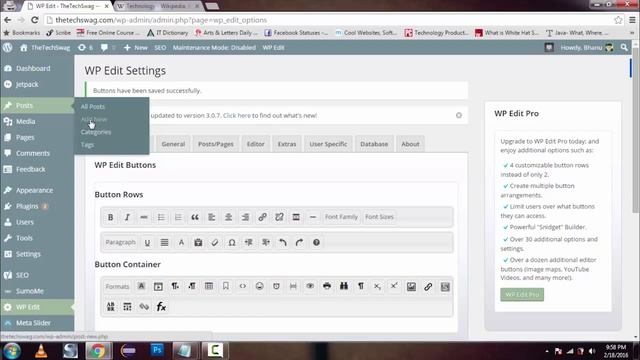The image size is (640, 360).
Task: Select the Subscript icon
Action: coord(377,286)
